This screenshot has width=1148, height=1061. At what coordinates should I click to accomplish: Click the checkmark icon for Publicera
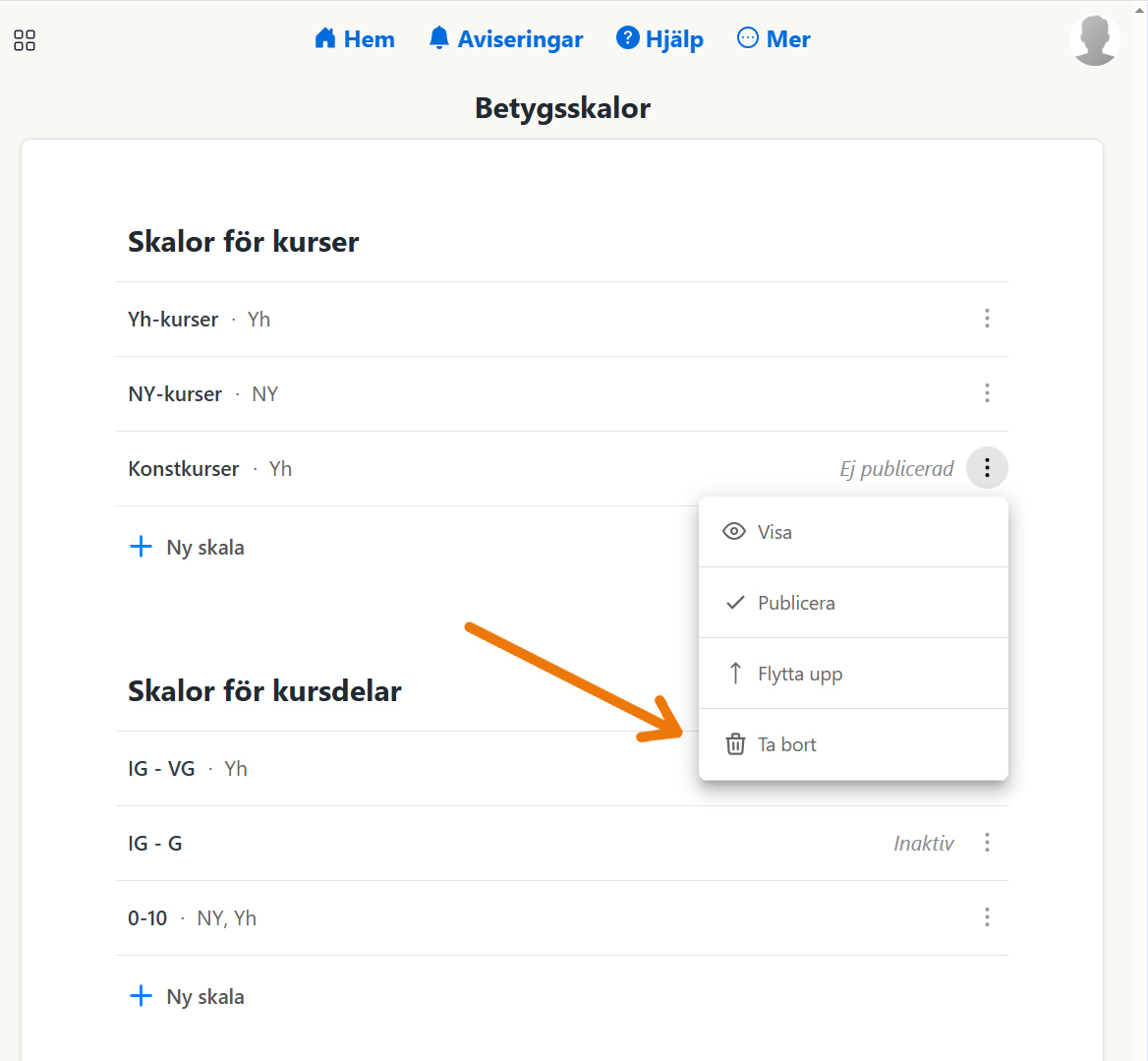coord(735,603)
